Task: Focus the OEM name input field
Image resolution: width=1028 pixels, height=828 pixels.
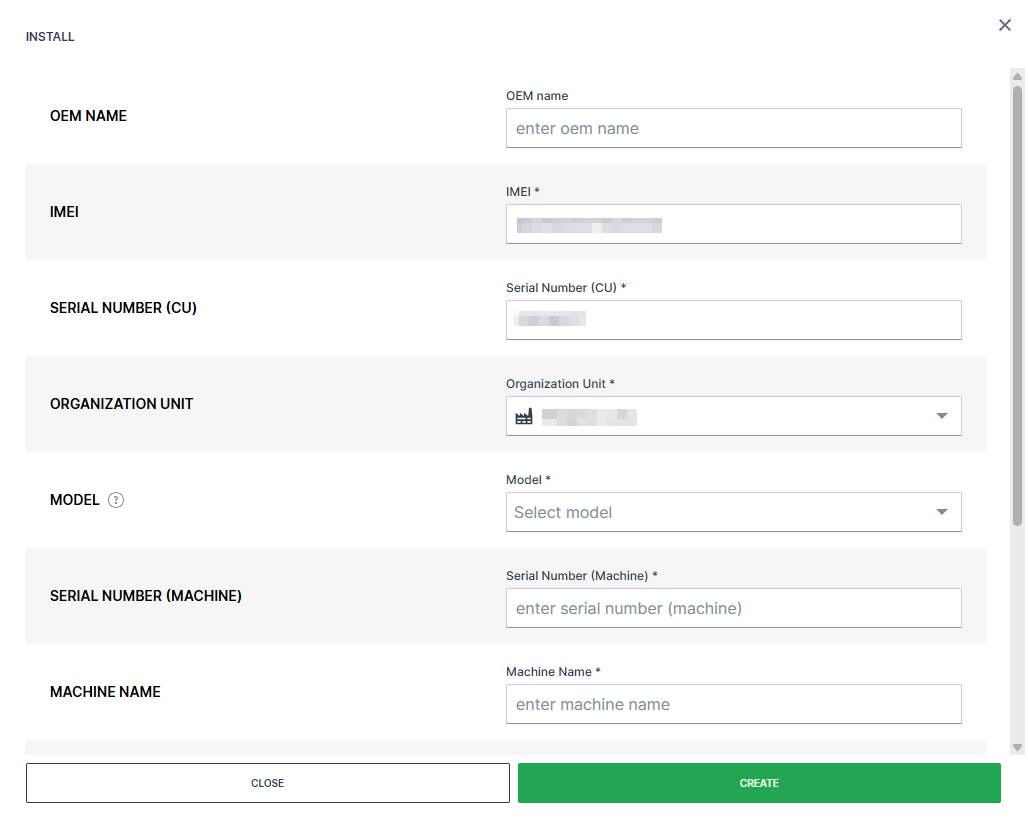Action: [x=733, y=128]
